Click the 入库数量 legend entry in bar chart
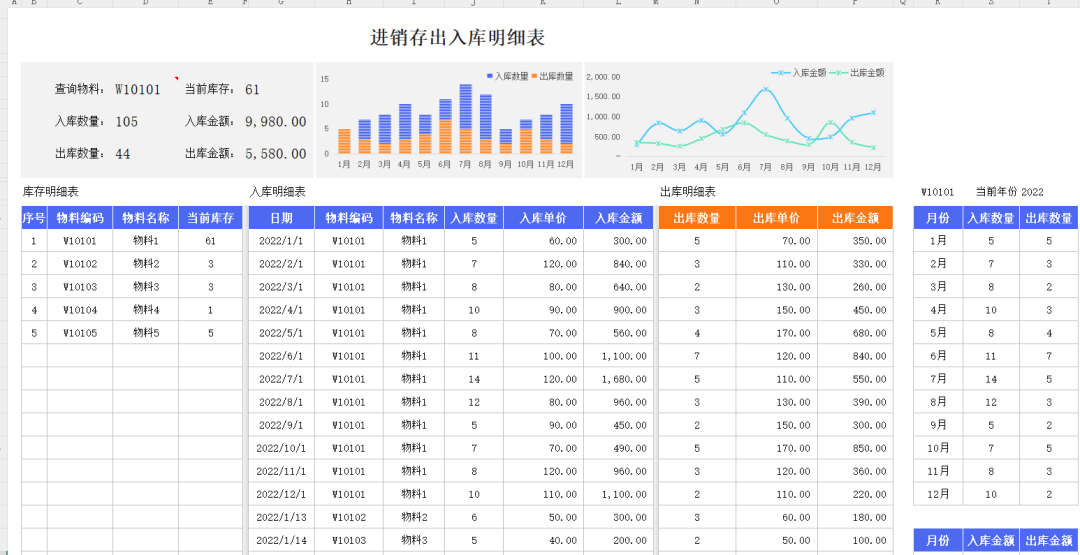The width and height of the screenshot is (1080, 555). [507, 76]
